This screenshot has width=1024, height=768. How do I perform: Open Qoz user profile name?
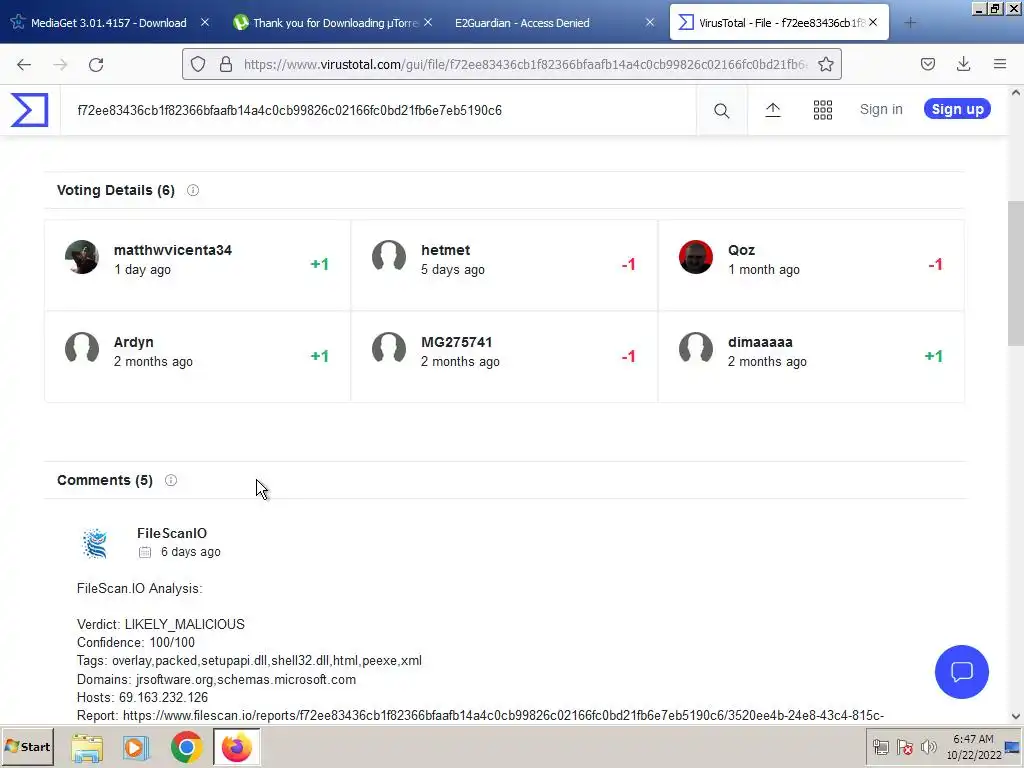tap(741, 250)
